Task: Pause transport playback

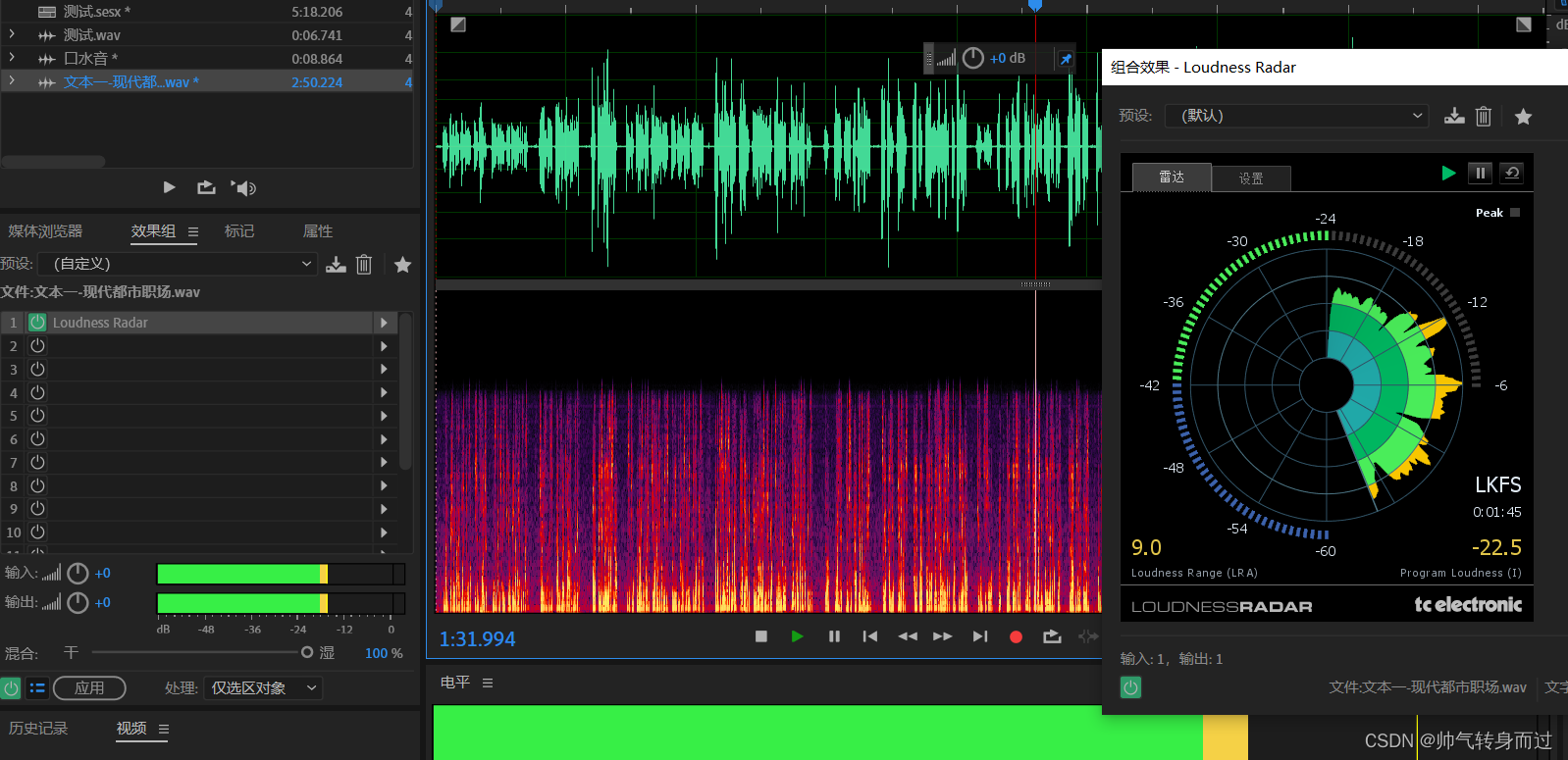Action: click(x=834, y=636)
